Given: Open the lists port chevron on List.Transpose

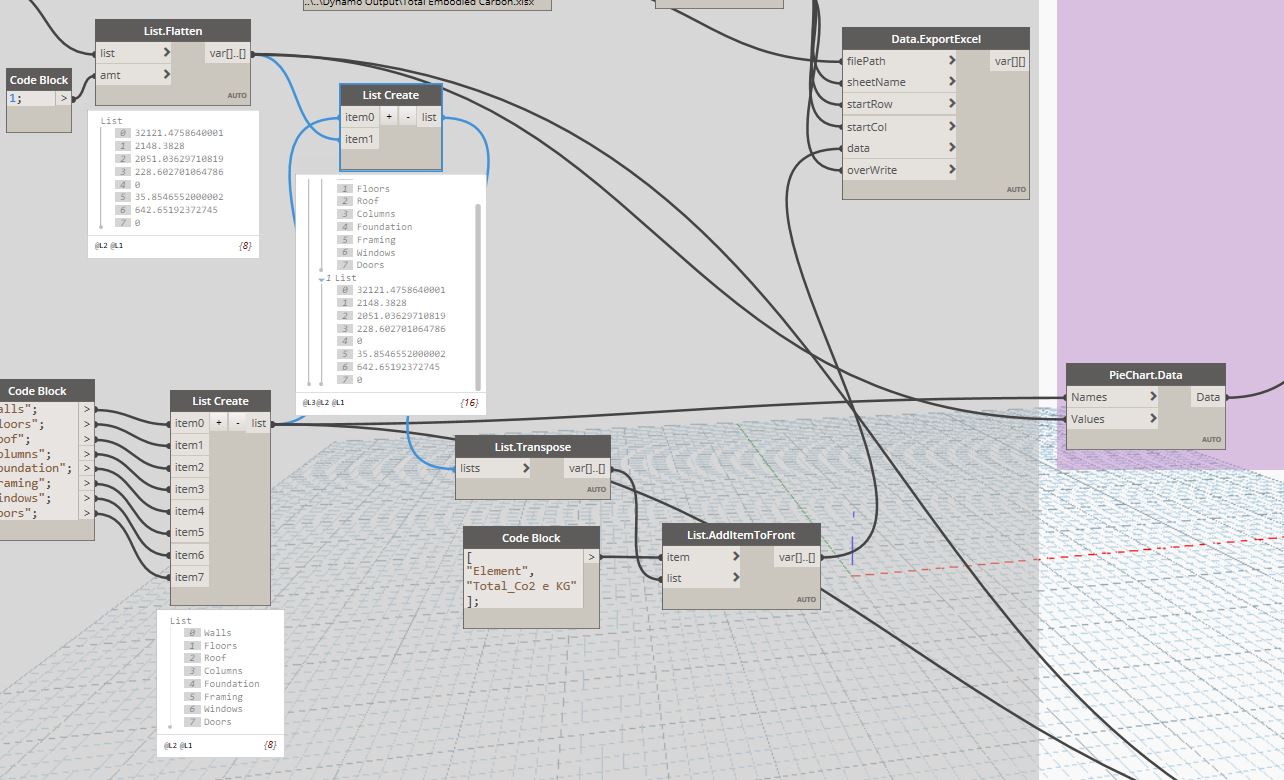Looking at the screenshot, I should point(526,468).
